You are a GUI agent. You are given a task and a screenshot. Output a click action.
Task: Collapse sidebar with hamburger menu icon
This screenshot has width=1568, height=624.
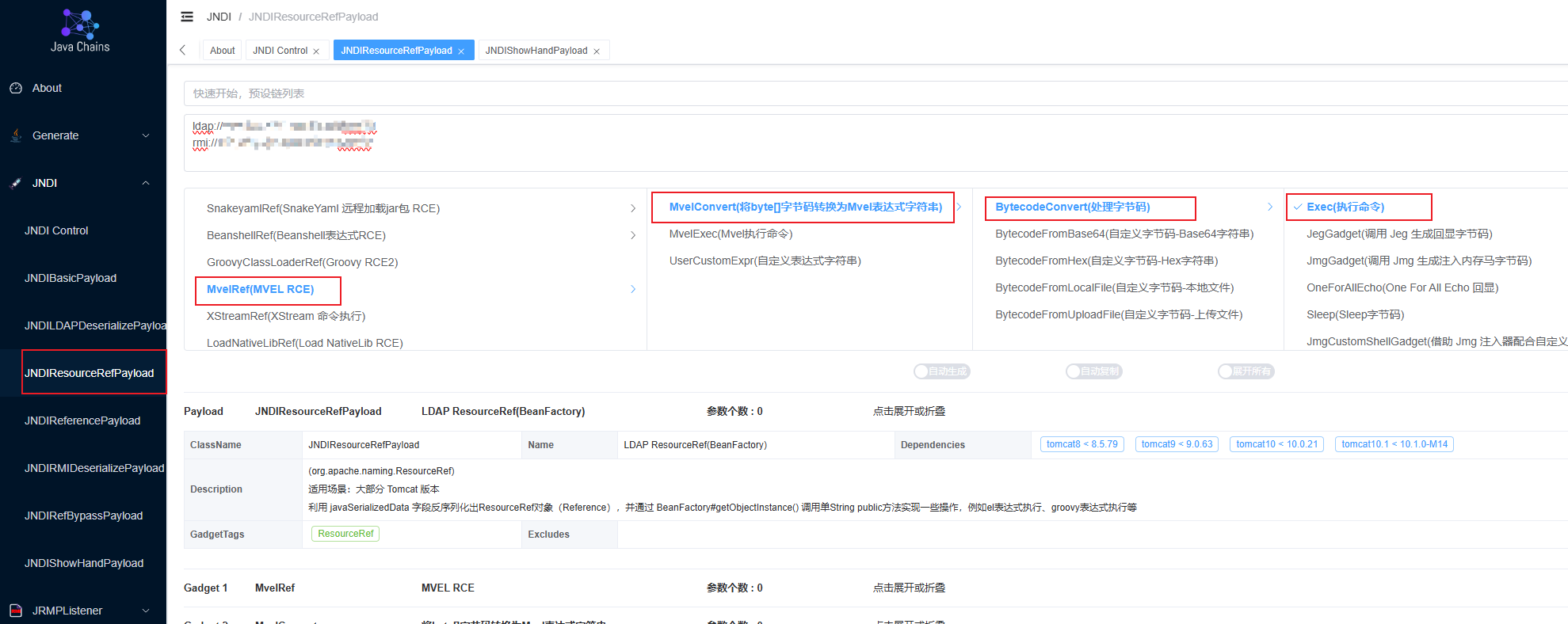(x=187, y=17)
